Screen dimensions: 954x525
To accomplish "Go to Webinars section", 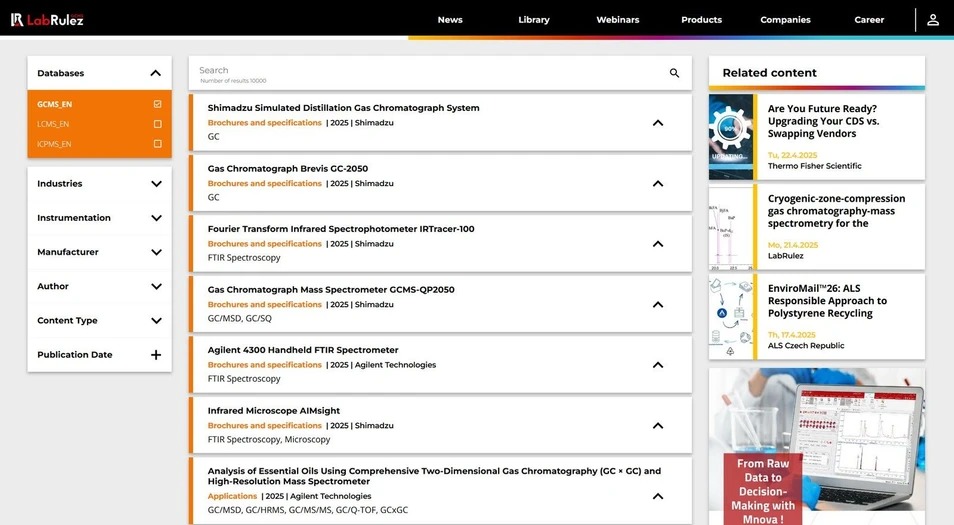I will [x=618, y=19].
